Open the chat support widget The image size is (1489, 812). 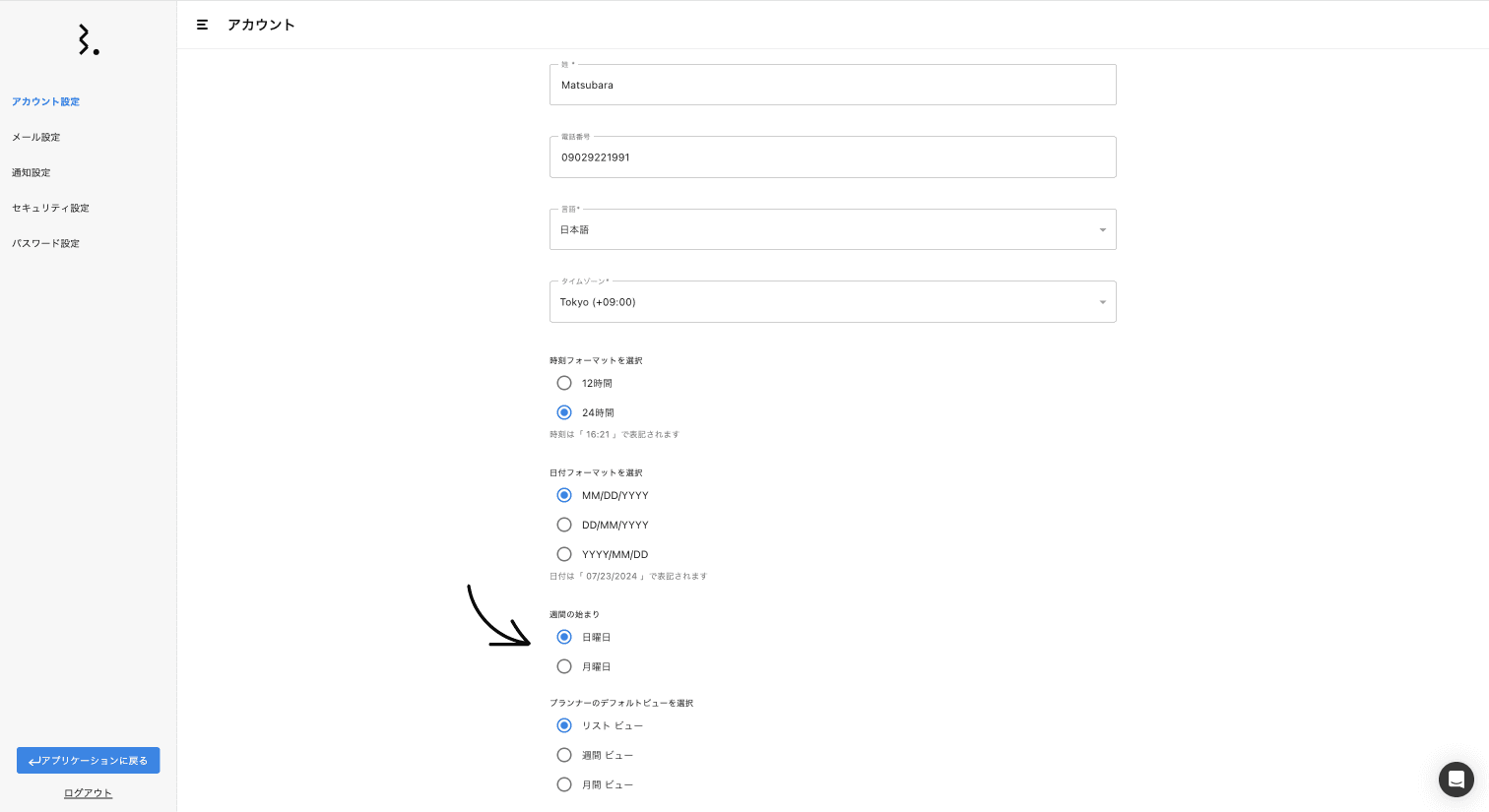pos(1456,780)
